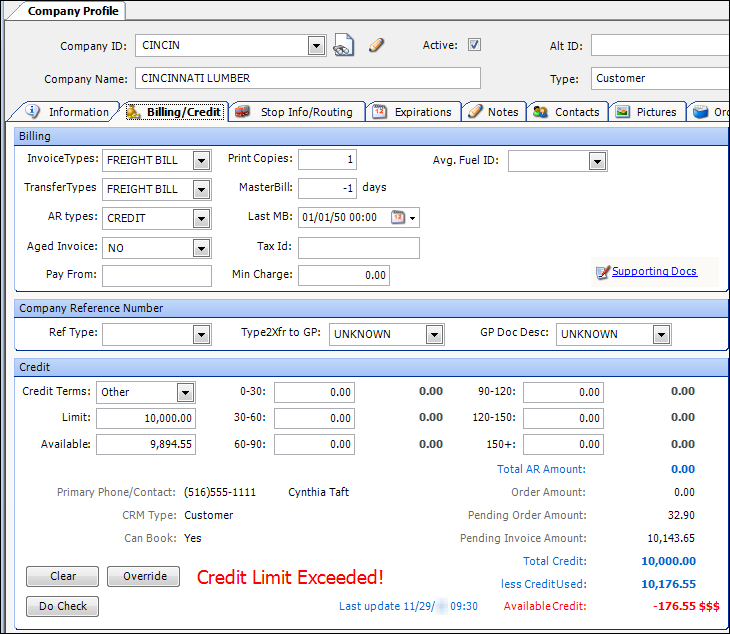Click the Do Check button
This screenshot has height=634, width=730.
point(62,606)
